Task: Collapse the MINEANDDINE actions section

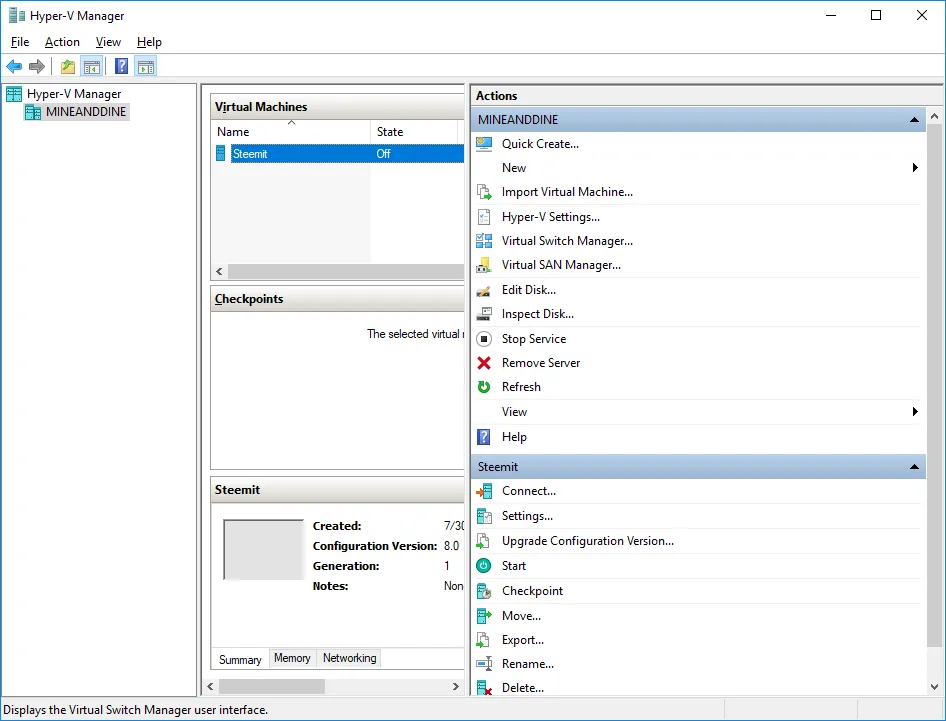Action: pyautogui.click(x=914, y=119)
